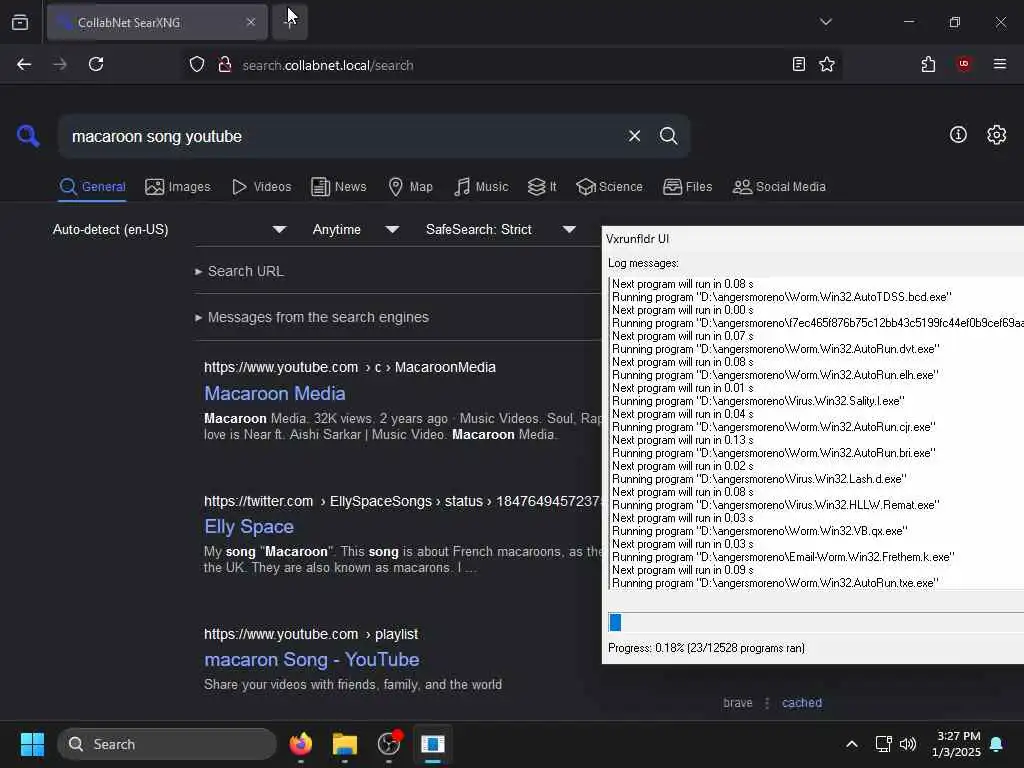Open the network tray icon

tap(883, 744)
